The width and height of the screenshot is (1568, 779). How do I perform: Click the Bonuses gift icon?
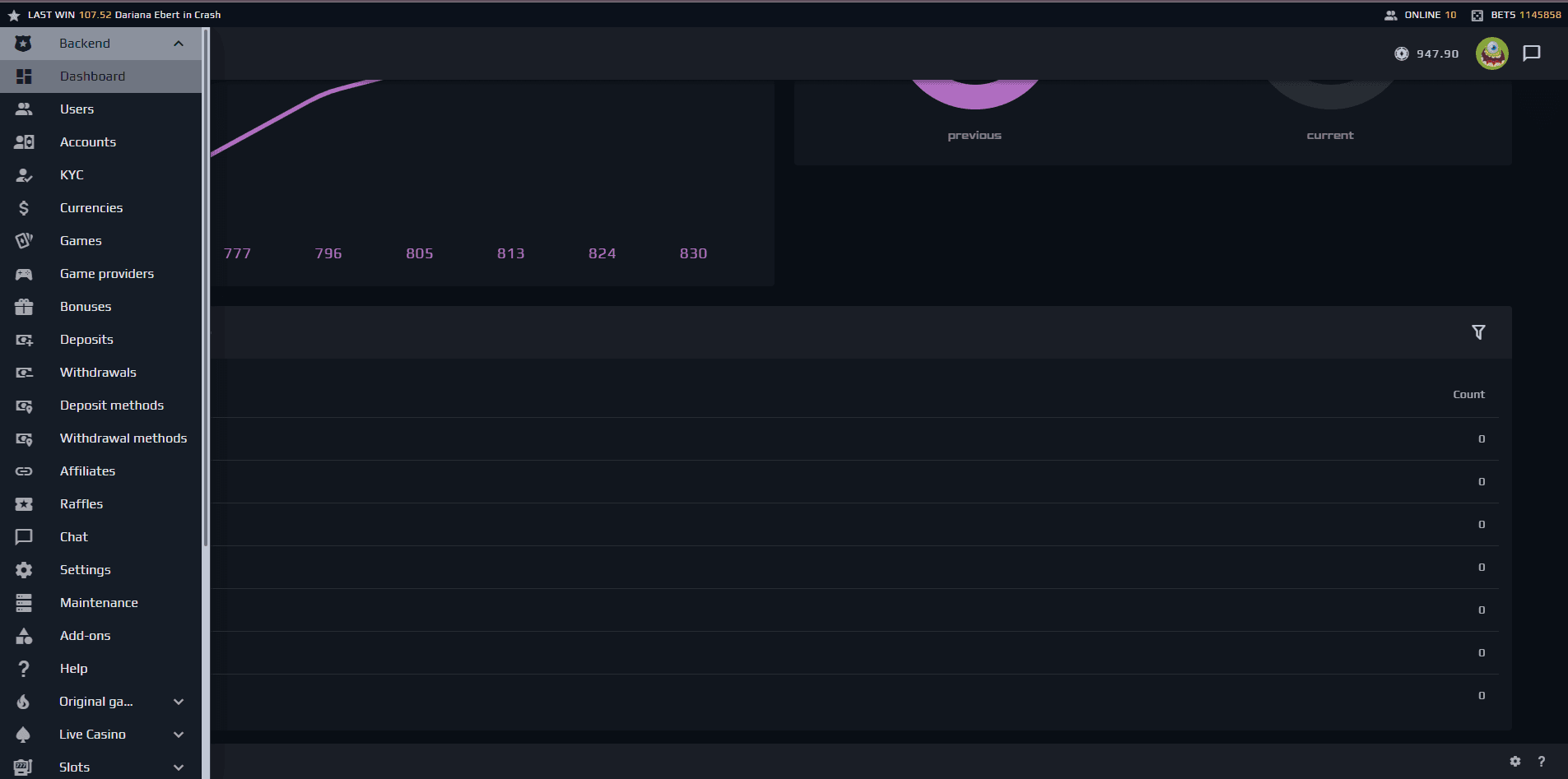point(24,307)
